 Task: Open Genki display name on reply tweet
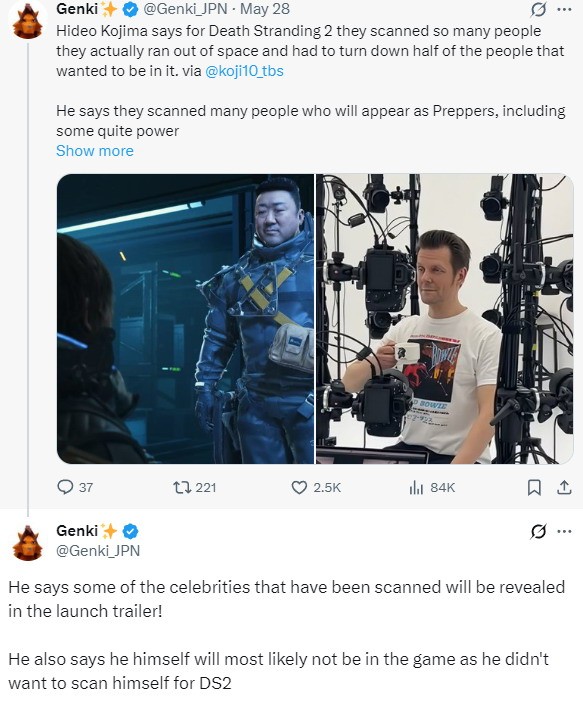pyautogui.click(x=77, y=531)
